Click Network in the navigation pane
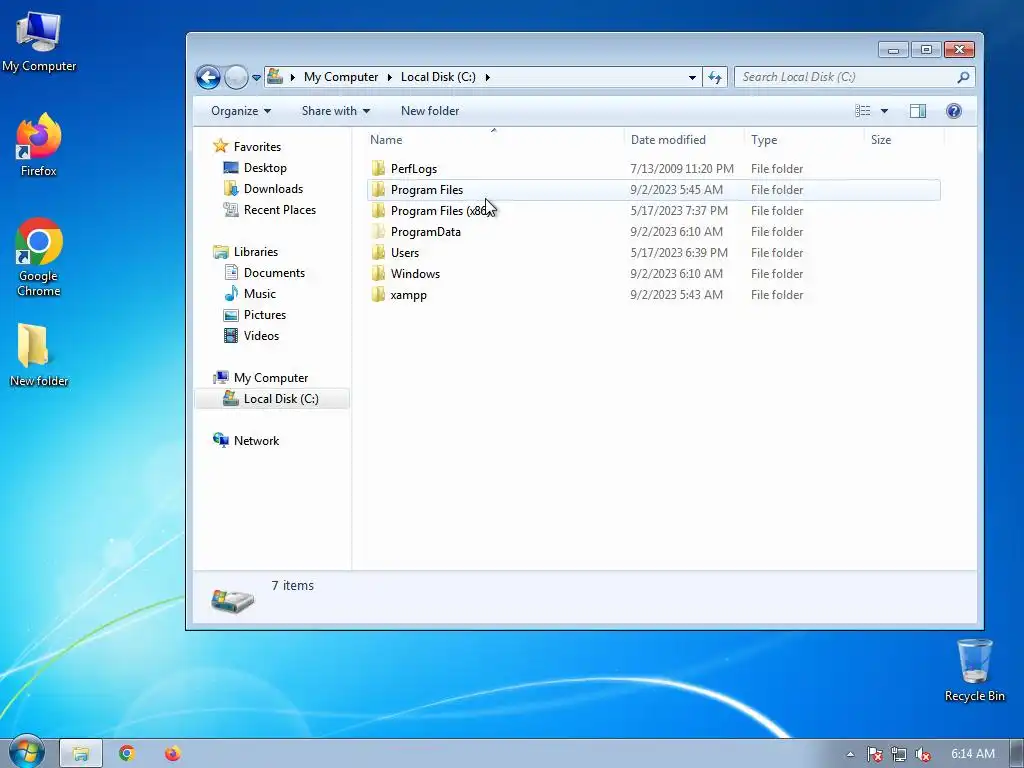 tap(256, 441)
